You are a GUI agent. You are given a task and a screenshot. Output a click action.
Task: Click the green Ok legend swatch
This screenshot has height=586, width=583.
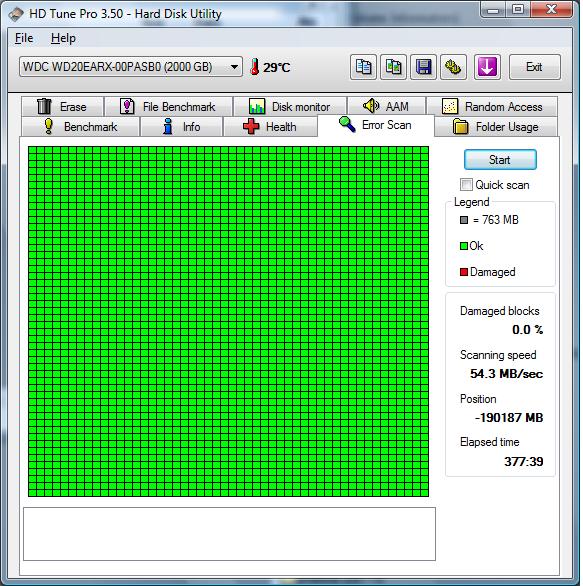[464, 246]
